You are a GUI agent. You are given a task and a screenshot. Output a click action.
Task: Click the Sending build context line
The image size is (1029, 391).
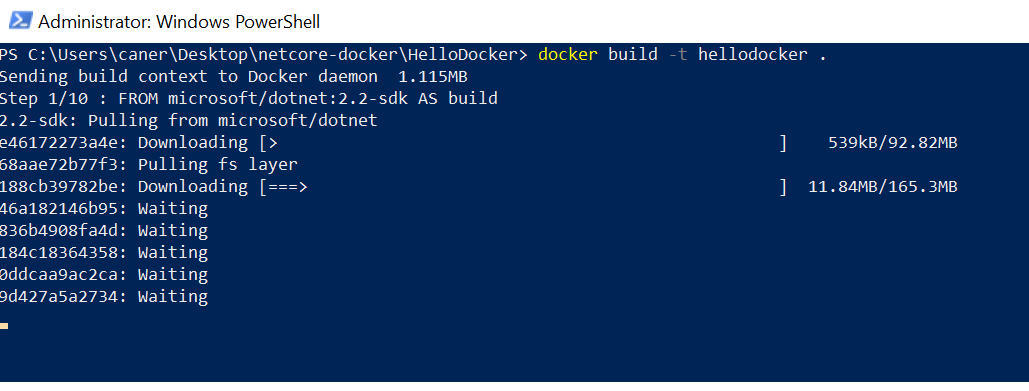tap(234, 77)
